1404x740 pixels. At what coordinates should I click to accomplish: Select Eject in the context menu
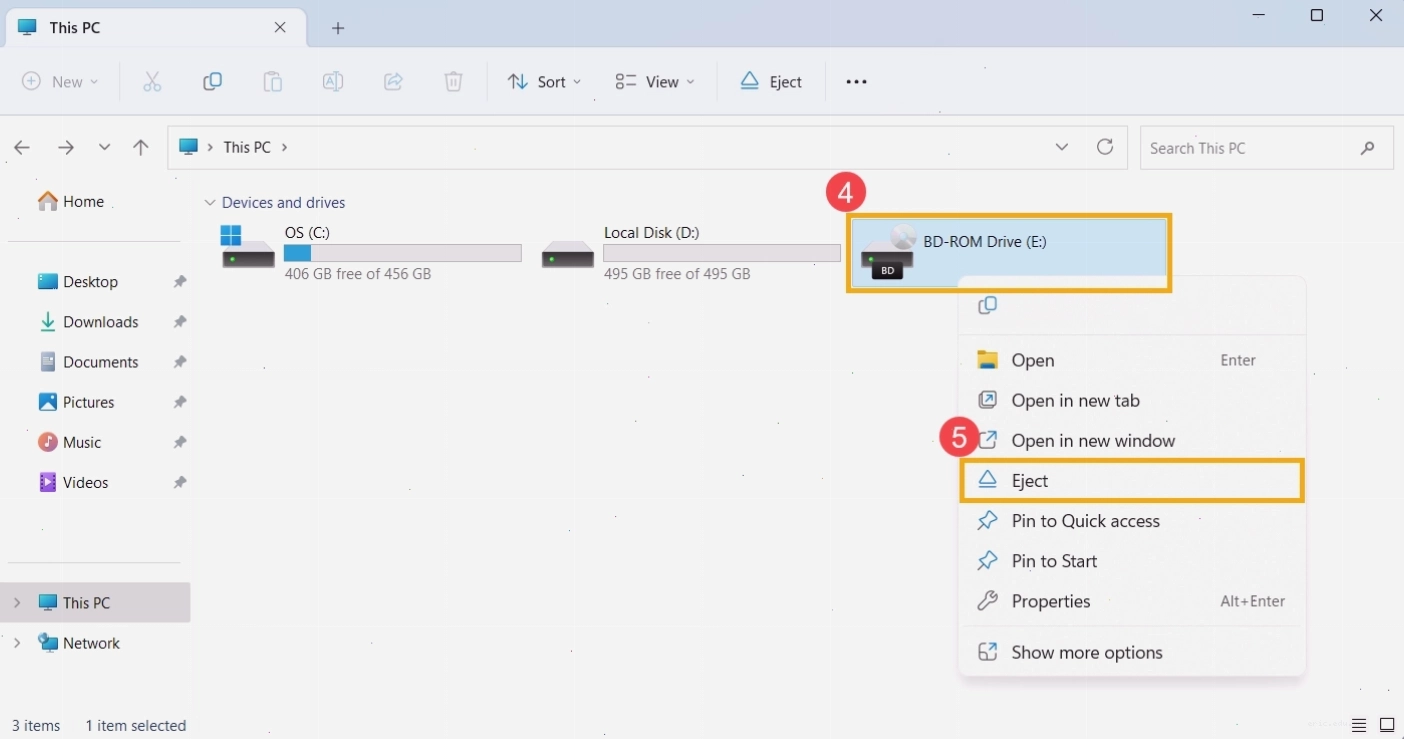pyautogui.click(x=1132, y=481)
